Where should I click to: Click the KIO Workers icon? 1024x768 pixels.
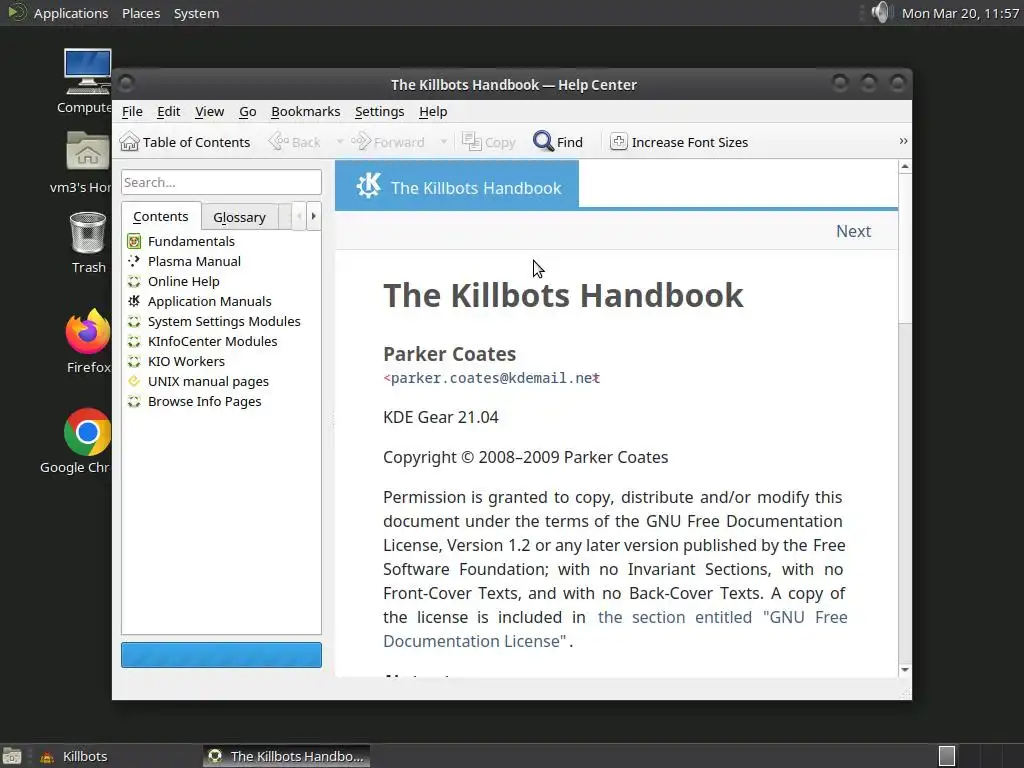134,361
